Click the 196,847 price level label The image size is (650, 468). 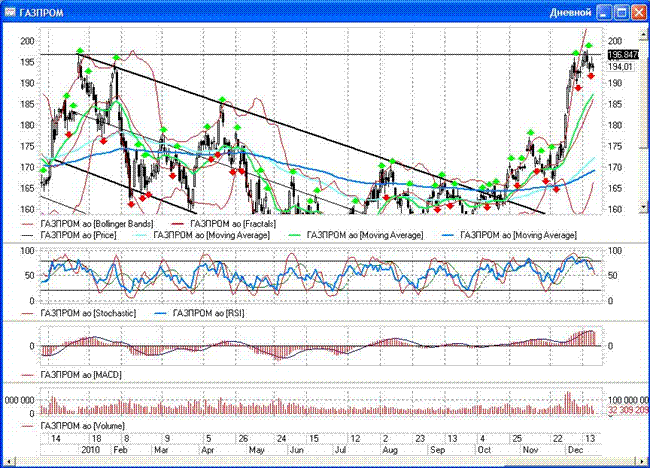pos(623,54)
